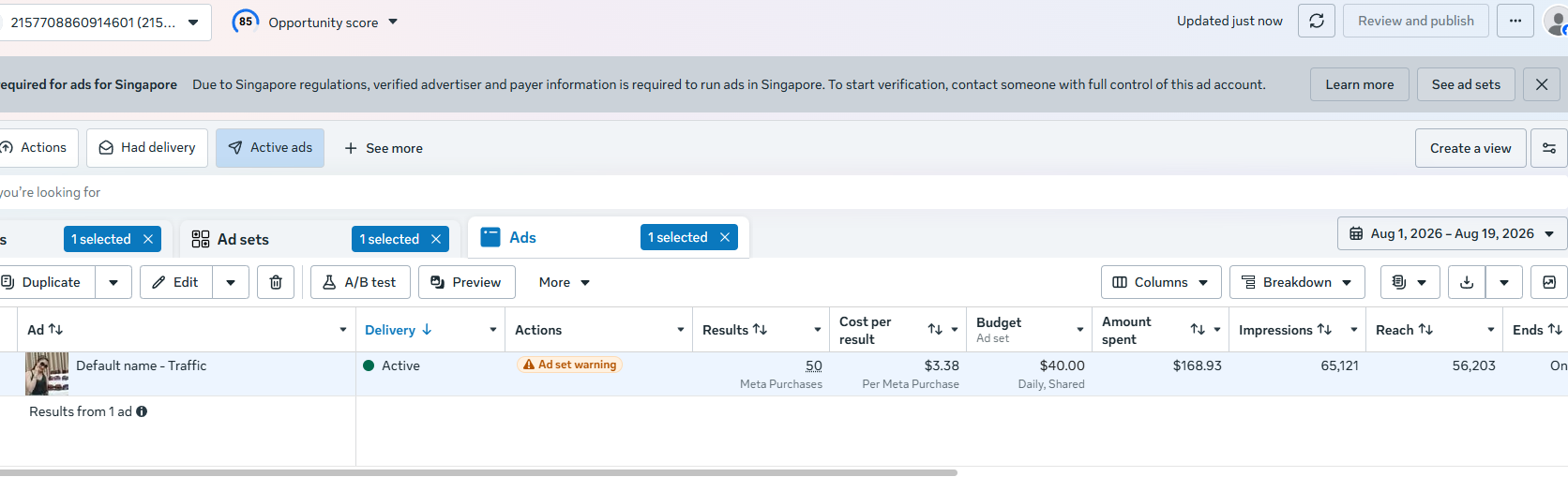
Task: Dismiss the Singapore regulations banner
Action: tap(1542, 84)
